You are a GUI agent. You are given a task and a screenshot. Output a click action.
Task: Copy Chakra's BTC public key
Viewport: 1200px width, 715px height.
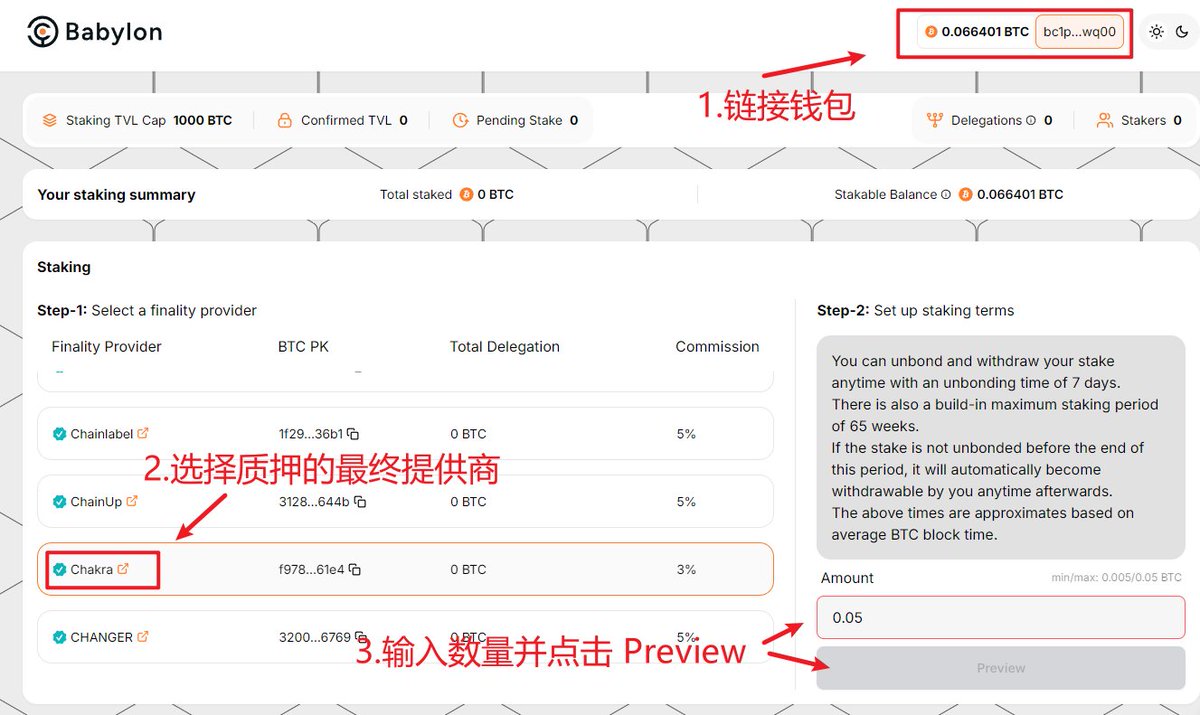(354, 569)
